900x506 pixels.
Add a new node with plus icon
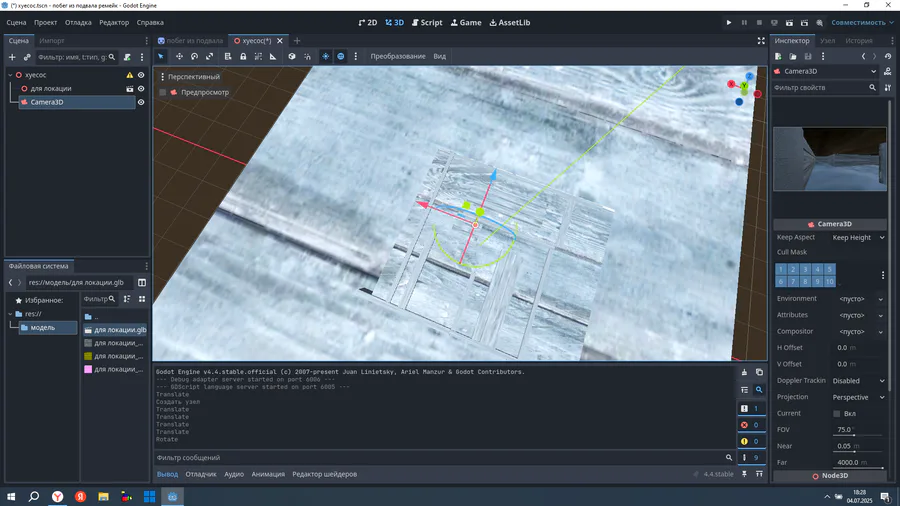click(12, 57)
